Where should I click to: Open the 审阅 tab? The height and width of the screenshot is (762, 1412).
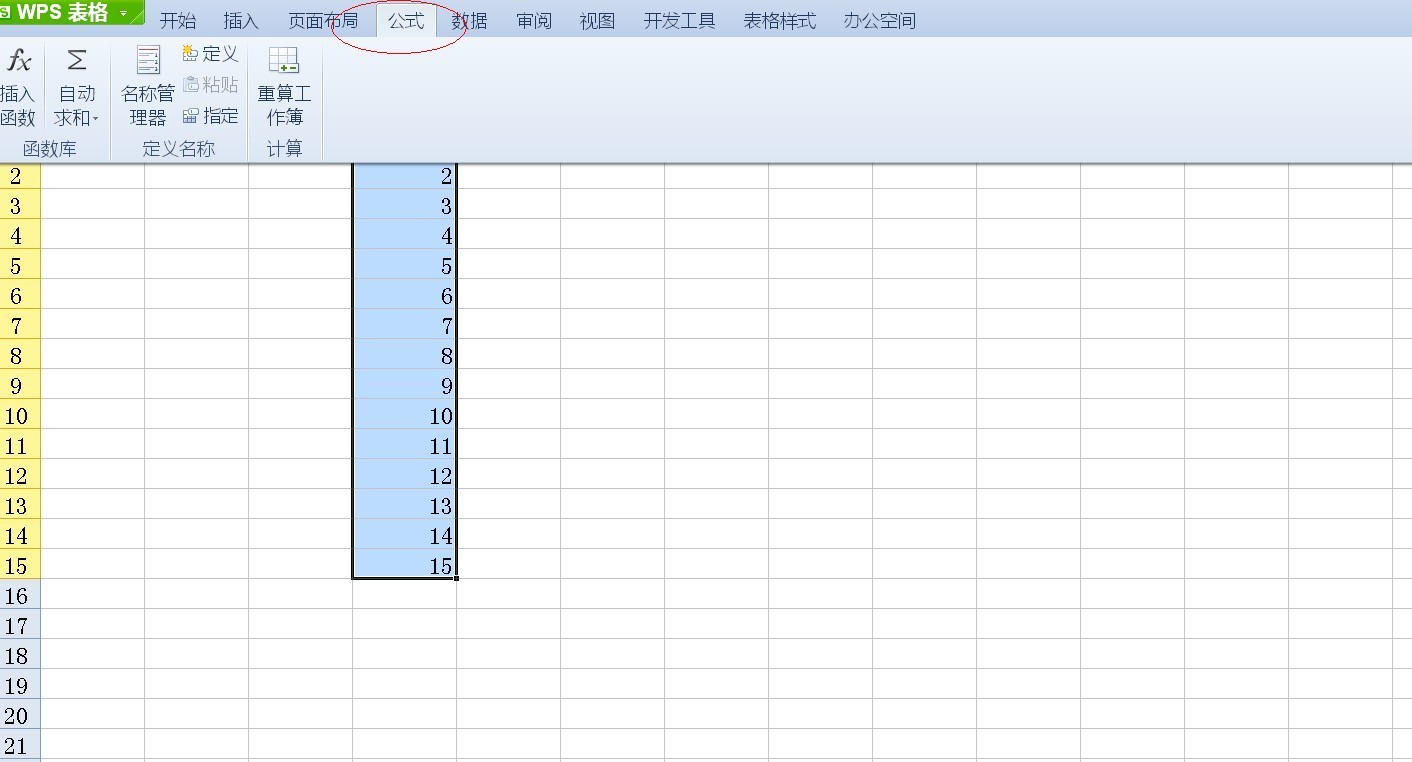[x=534, y=21]
